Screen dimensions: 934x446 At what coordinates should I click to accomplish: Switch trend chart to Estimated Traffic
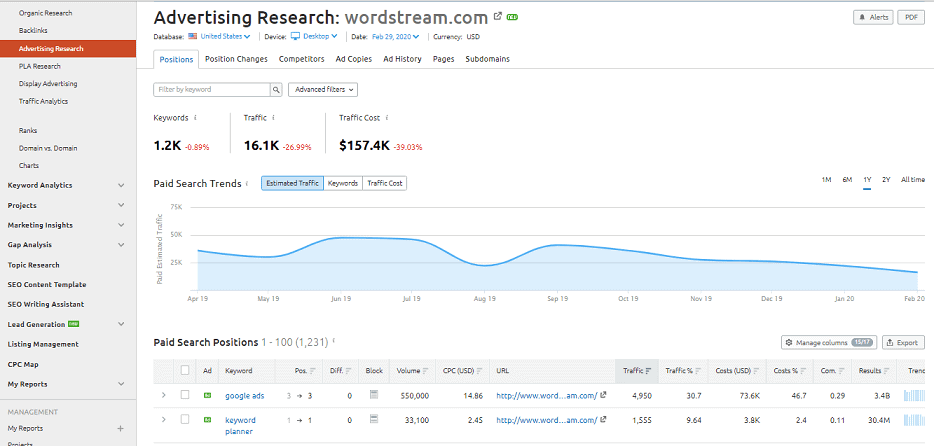292,183
